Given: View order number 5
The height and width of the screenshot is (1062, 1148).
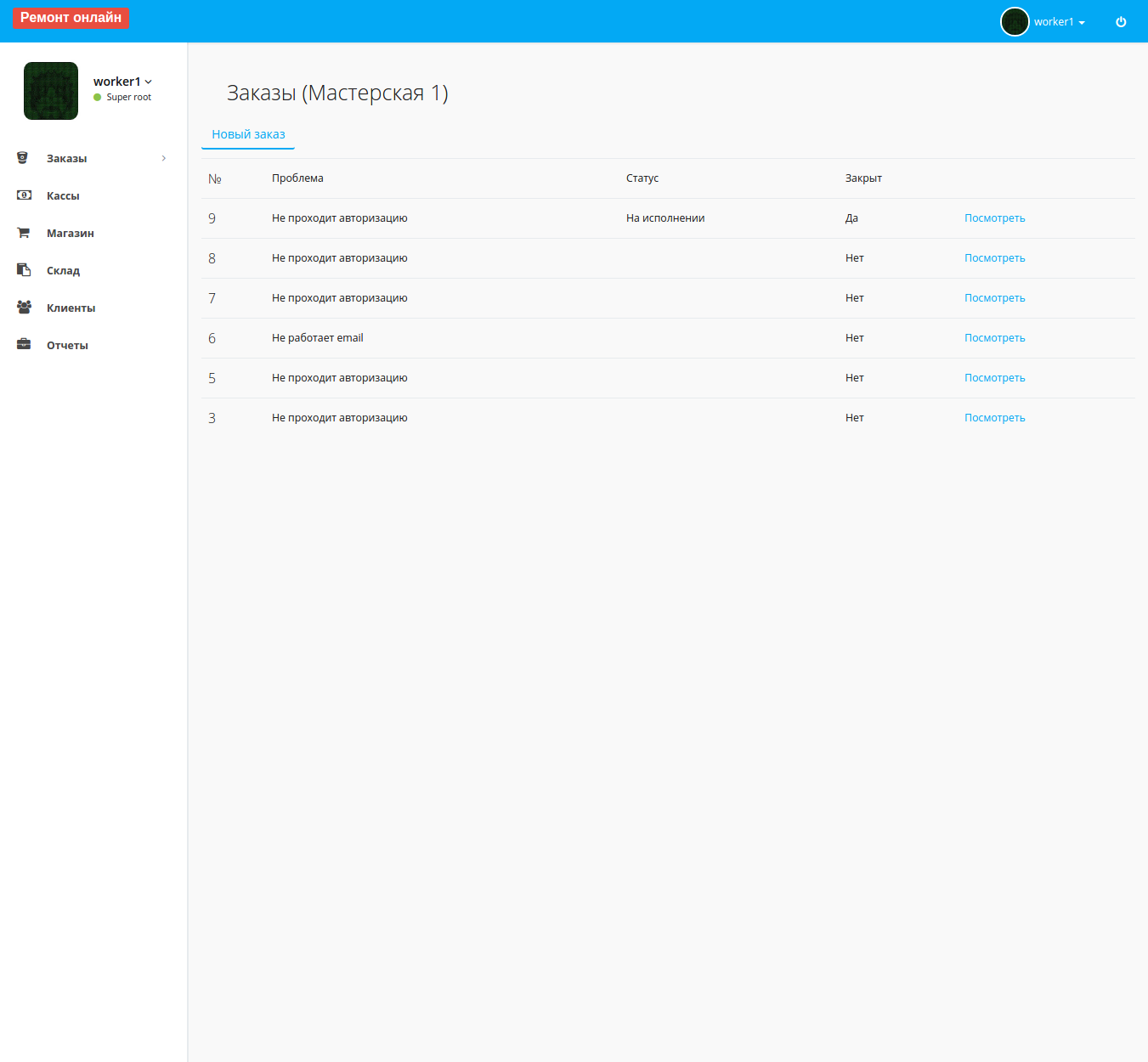Looking at the screenshot, I should (x=994, y=378).
